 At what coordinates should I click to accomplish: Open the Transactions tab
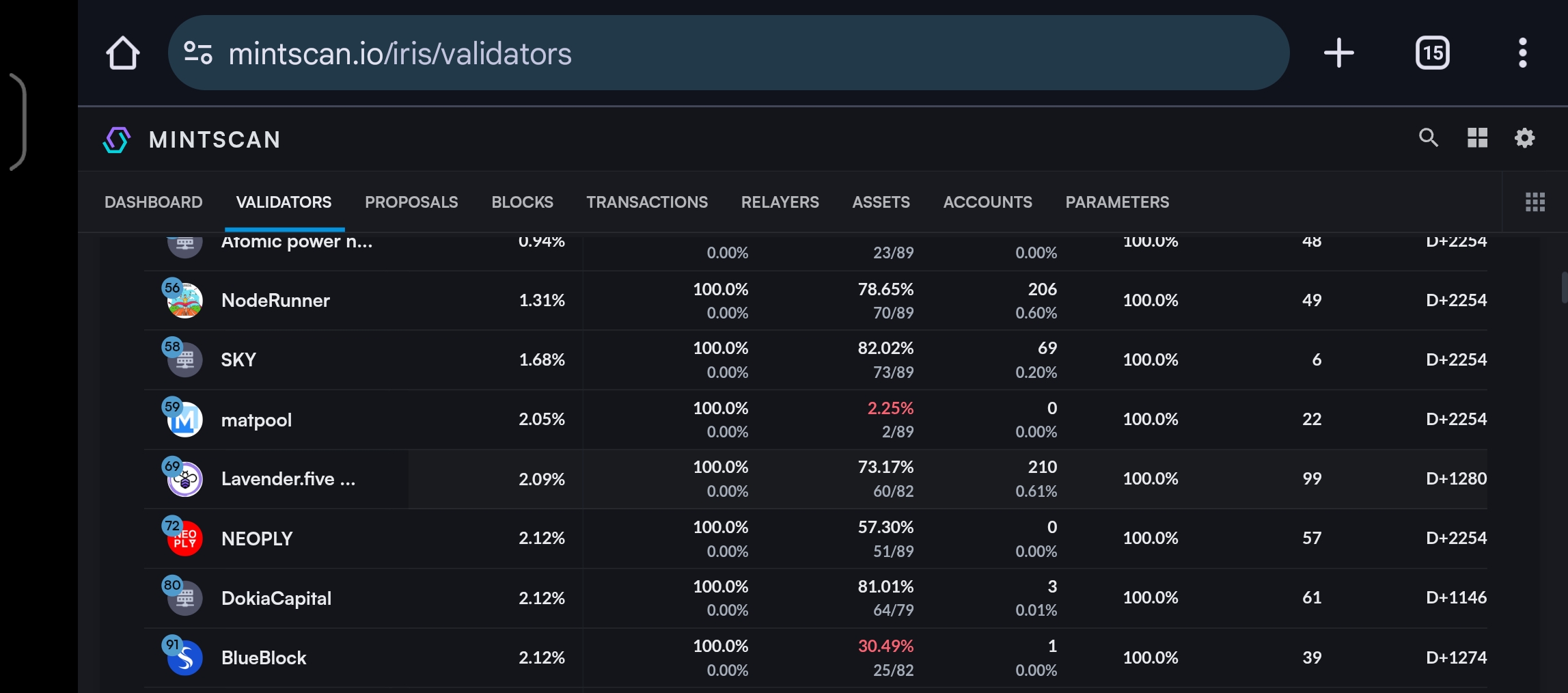647,202
